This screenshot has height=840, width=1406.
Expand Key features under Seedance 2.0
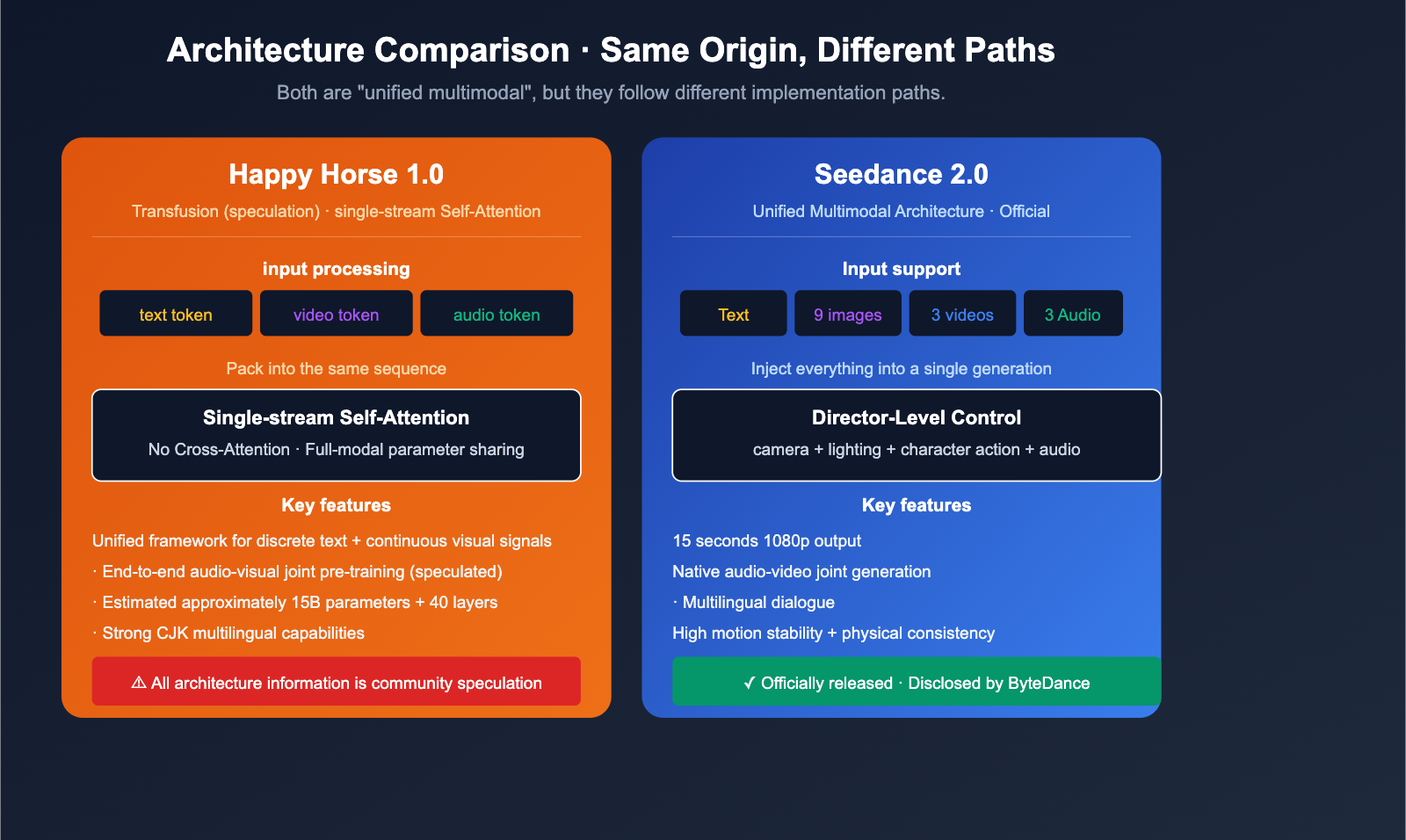pos(916,505)
